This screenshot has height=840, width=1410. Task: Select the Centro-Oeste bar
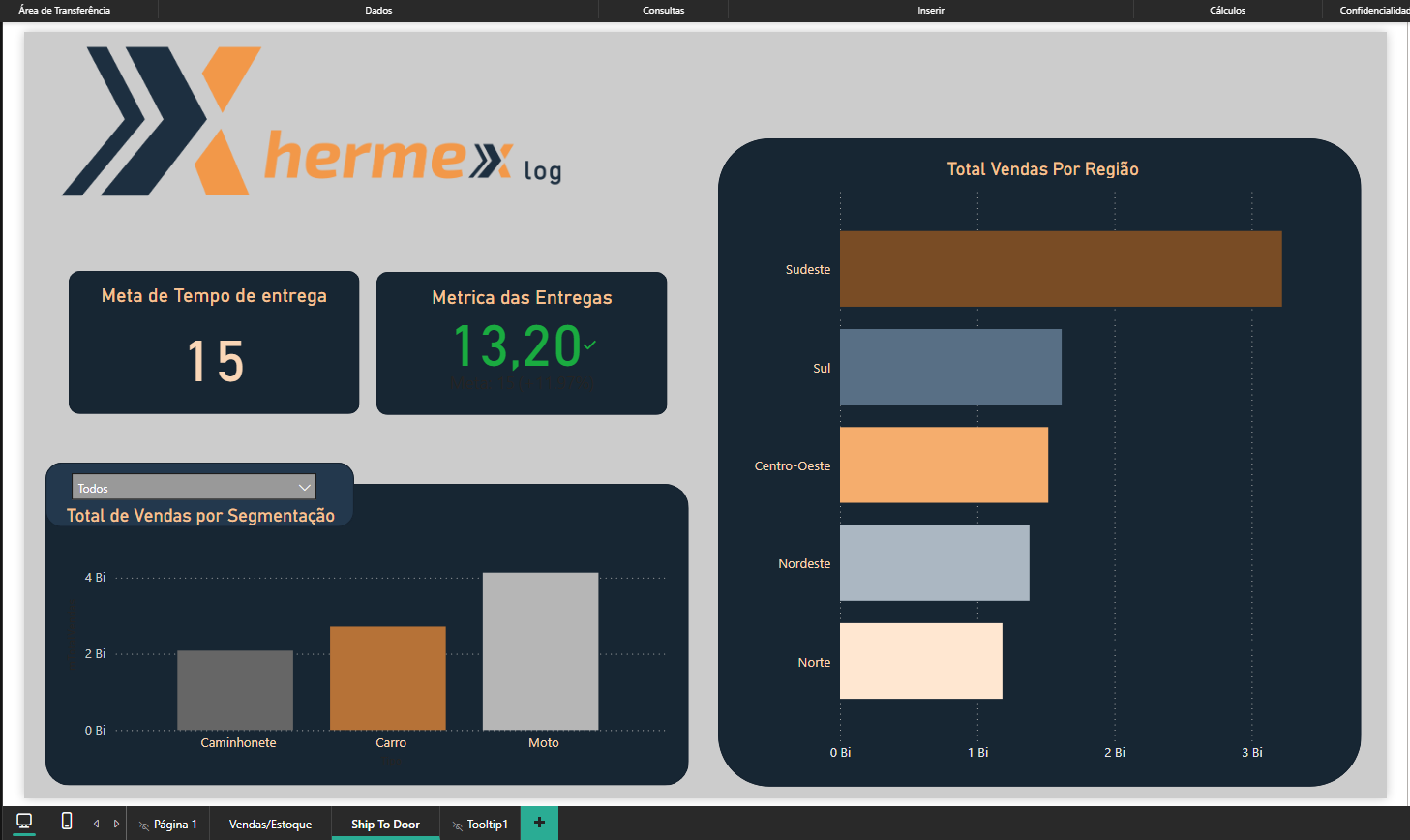click(x=944, y=465)
